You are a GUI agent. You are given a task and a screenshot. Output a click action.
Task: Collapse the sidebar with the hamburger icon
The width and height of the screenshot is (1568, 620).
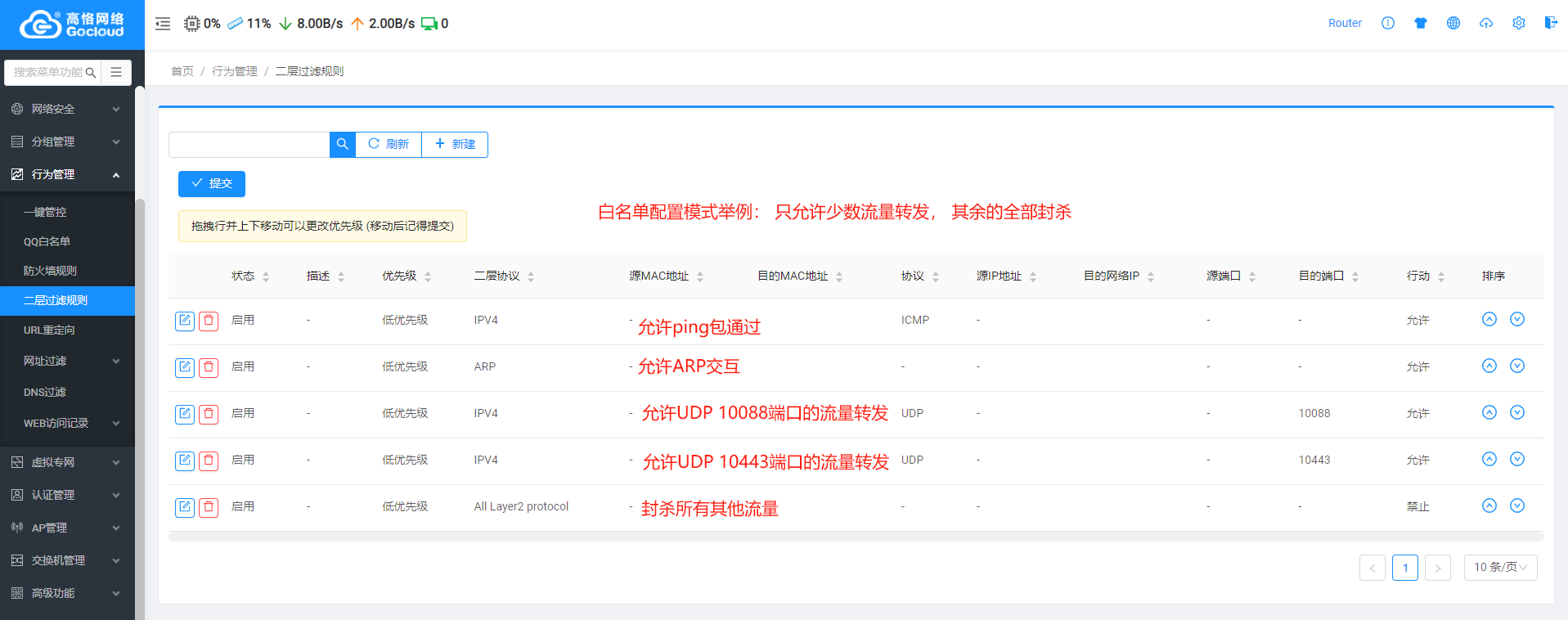click(163, 24)
